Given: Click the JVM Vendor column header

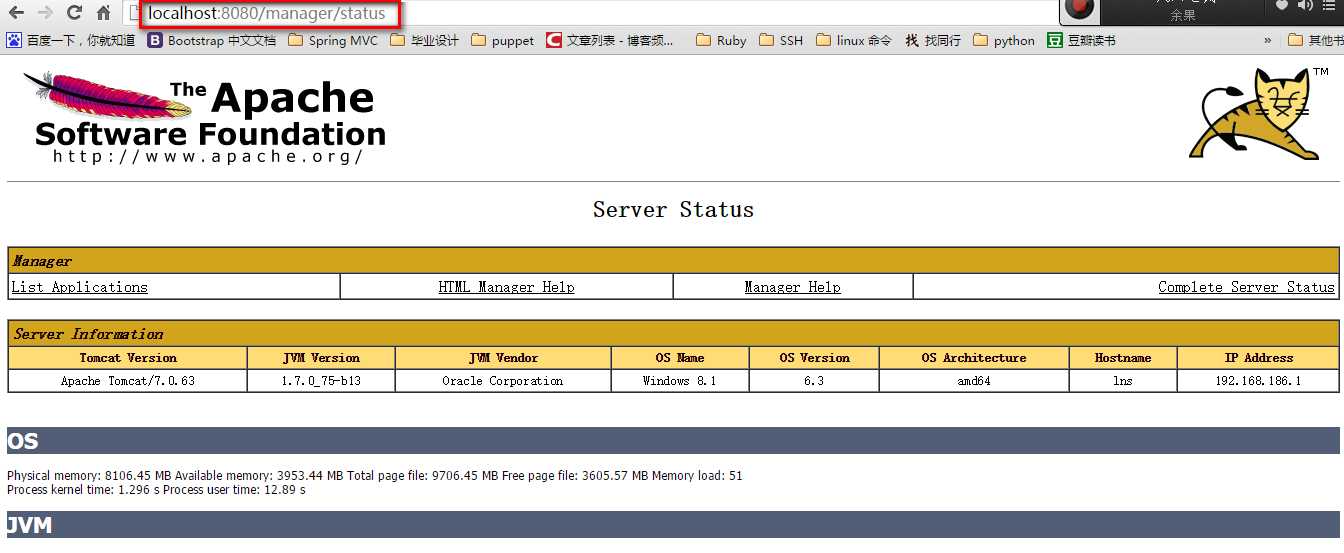Looking at the screenshot, I should coord(503,358).
